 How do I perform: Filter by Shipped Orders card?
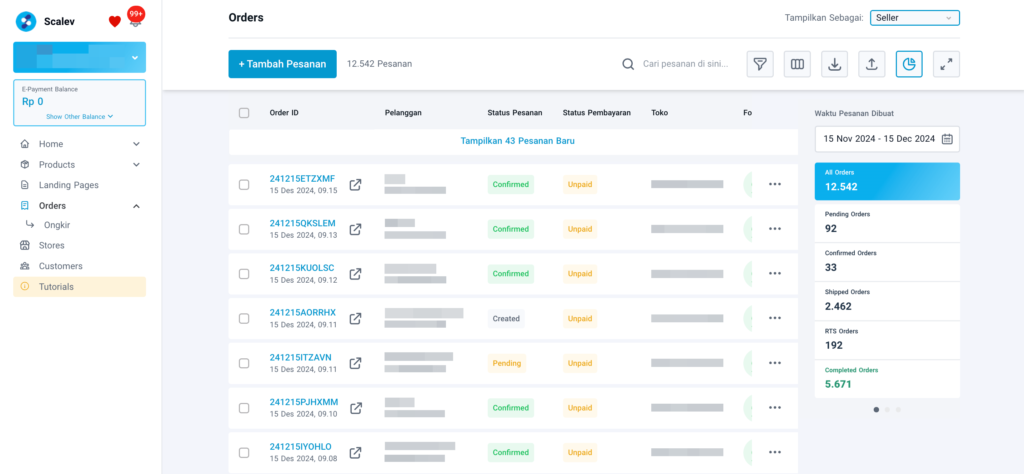pos(887,300)
